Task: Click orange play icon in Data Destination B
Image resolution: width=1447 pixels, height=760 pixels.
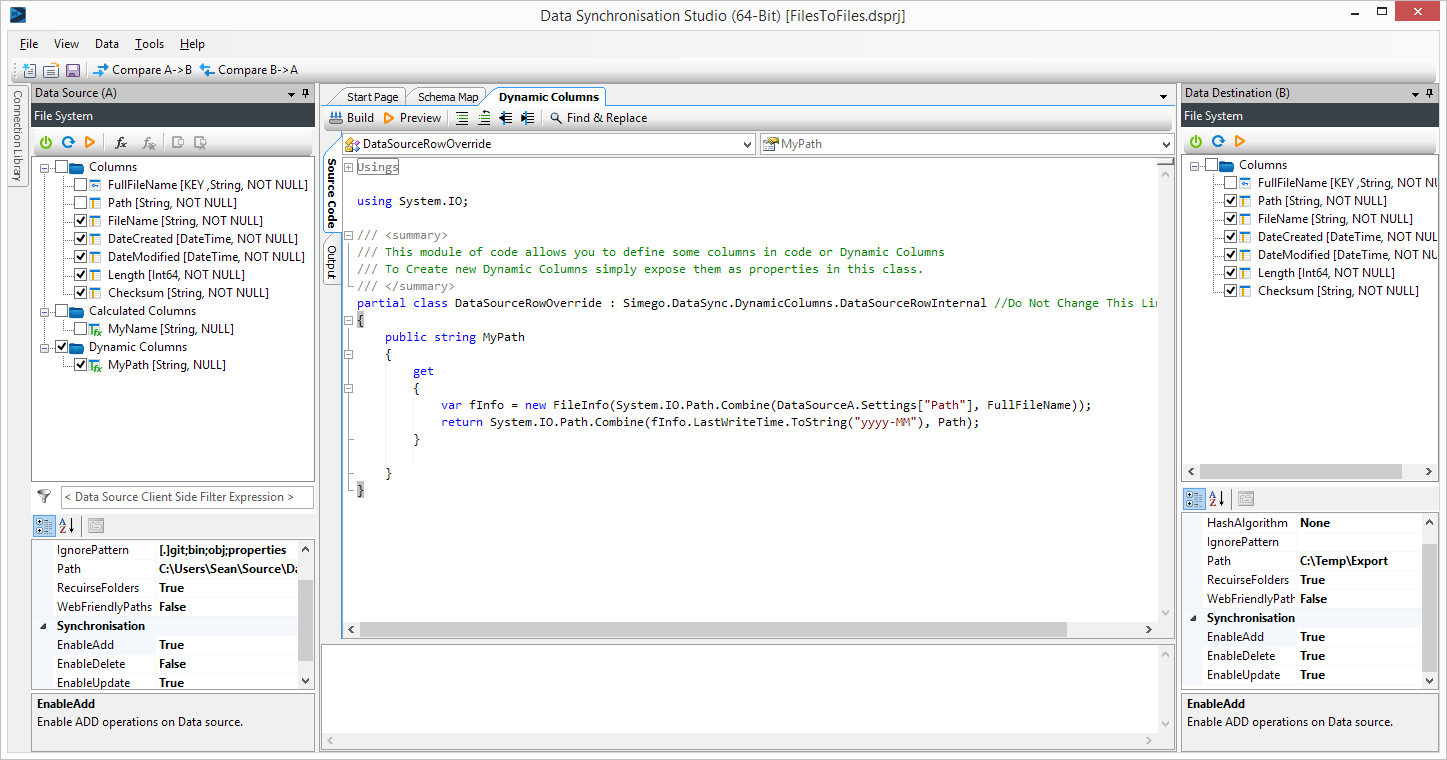Action: click(x=1240, y=141)
